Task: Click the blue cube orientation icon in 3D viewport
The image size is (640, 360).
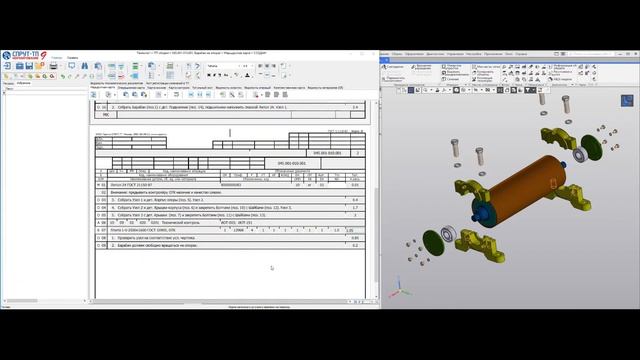Action: (627, 100)
